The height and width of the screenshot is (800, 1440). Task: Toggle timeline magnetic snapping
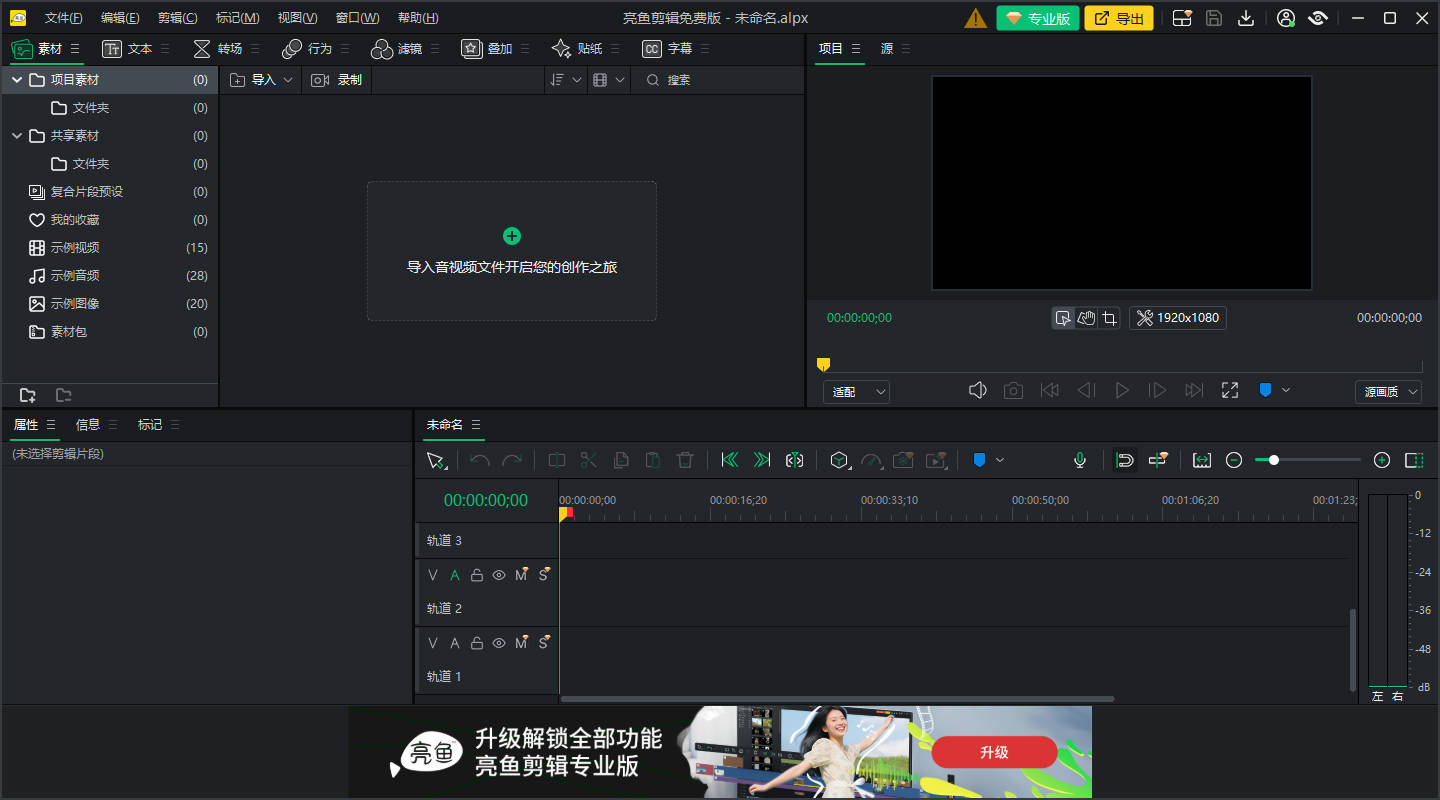(1125, 460)
